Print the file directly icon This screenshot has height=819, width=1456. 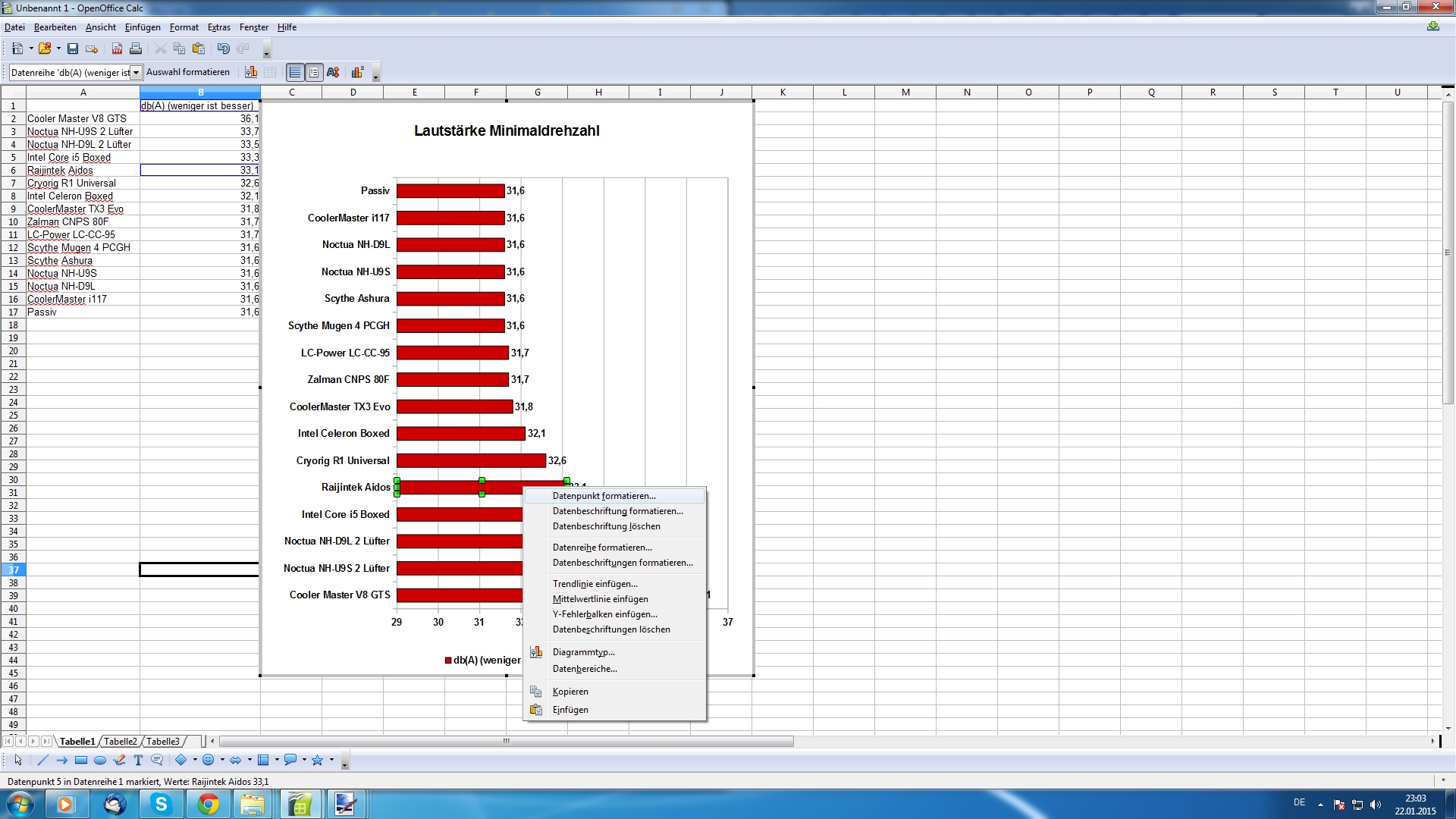pos(136,49)
